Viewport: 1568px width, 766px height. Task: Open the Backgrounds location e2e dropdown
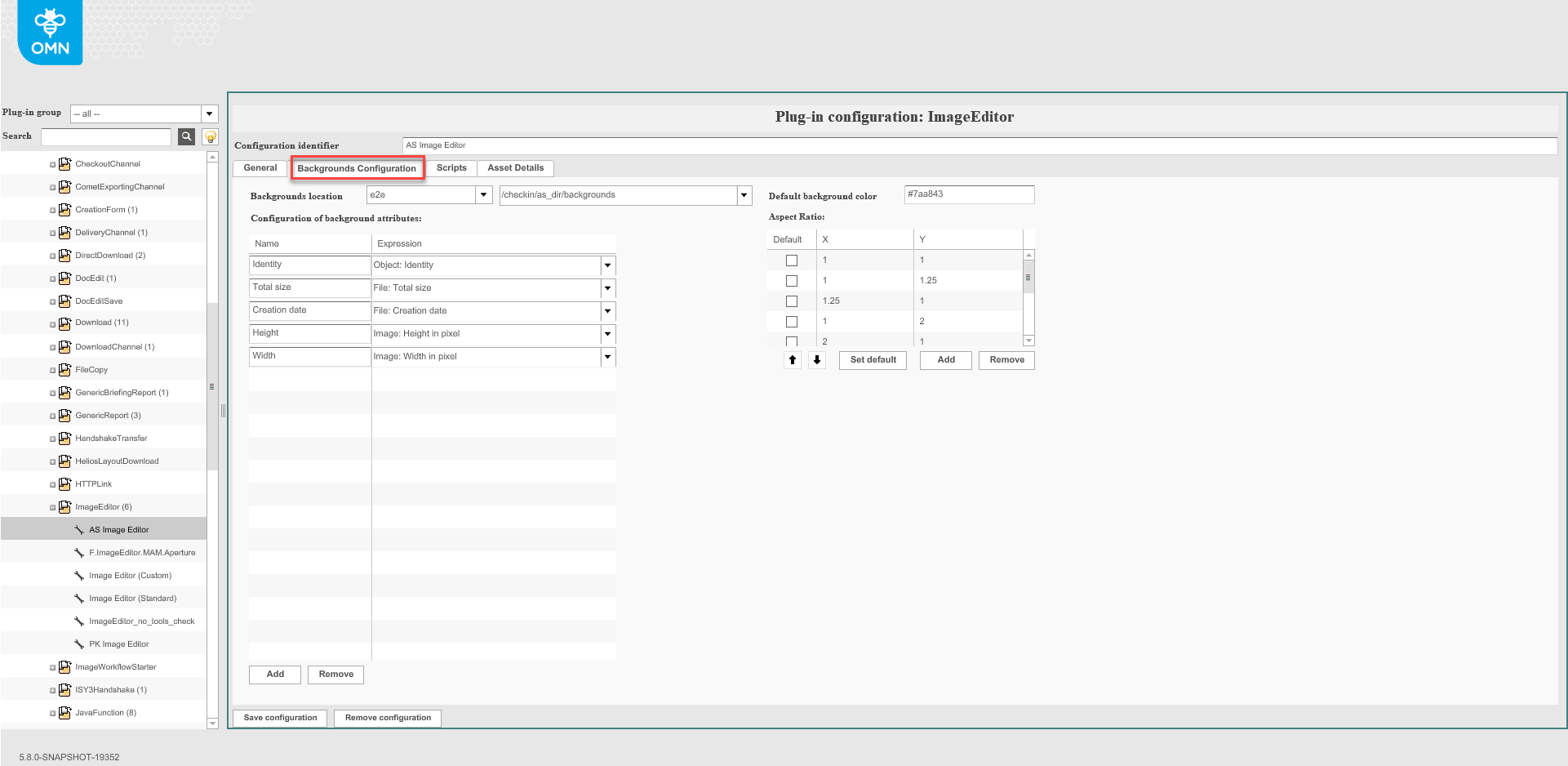pyautogui.click(x=483, y=194)
